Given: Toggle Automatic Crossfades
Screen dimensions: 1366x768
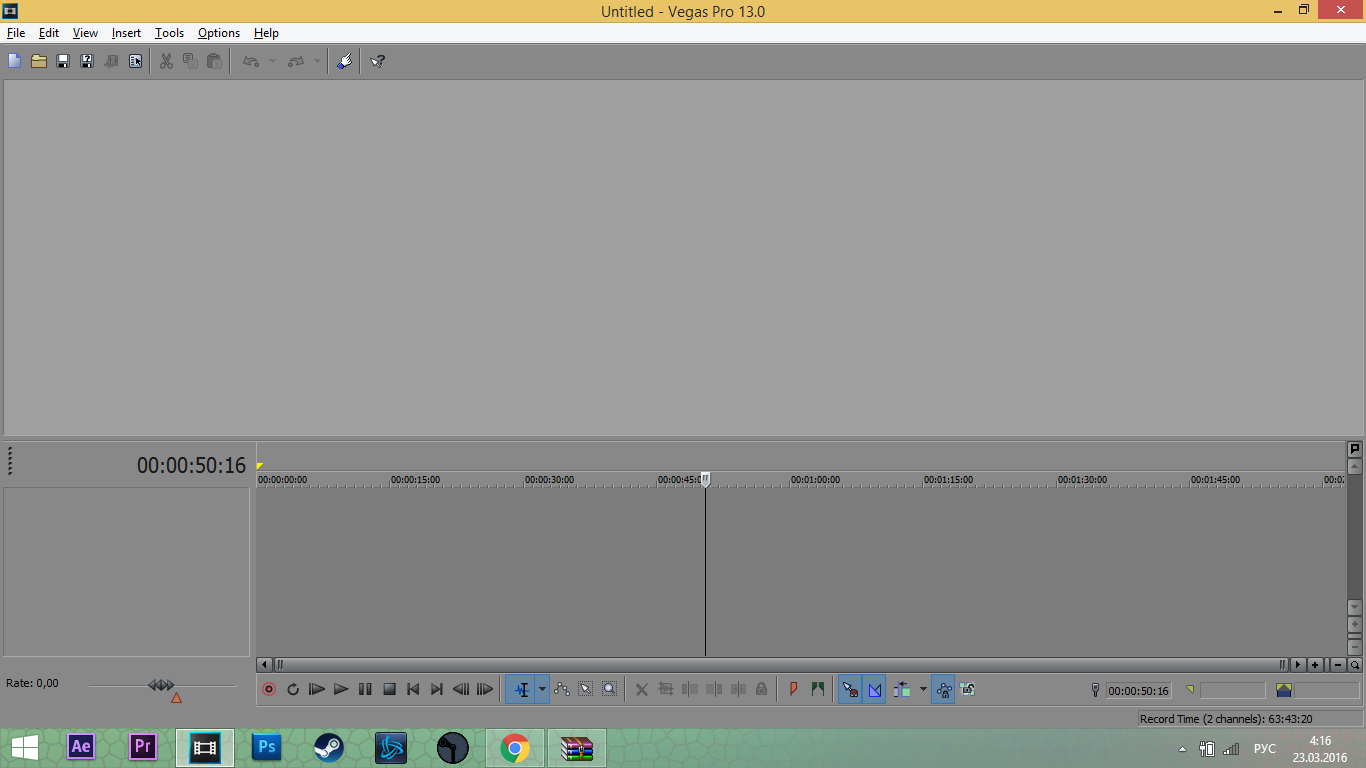Looking at the screenshot, I should 875,689.
